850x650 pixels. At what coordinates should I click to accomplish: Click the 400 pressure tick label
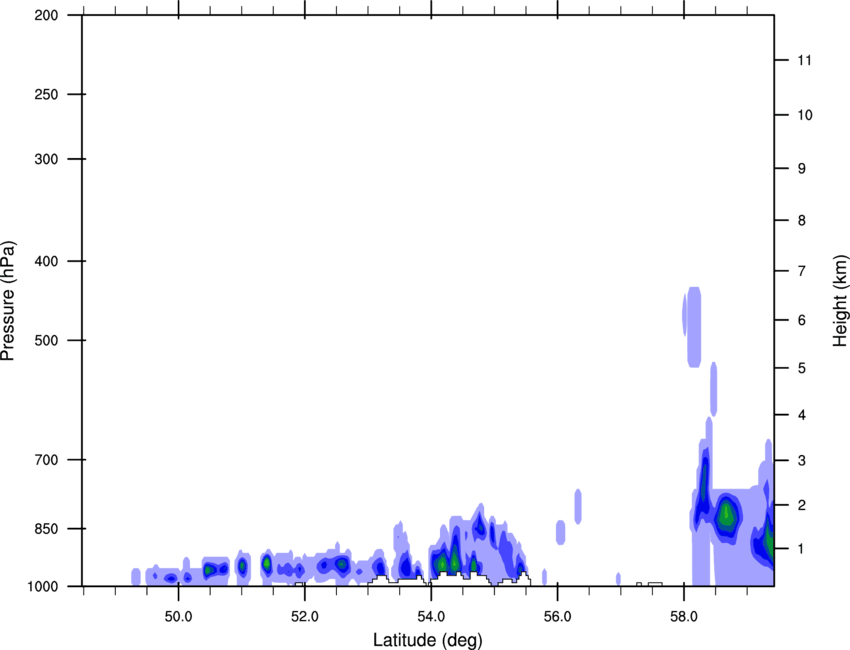[x=47, y=261]
